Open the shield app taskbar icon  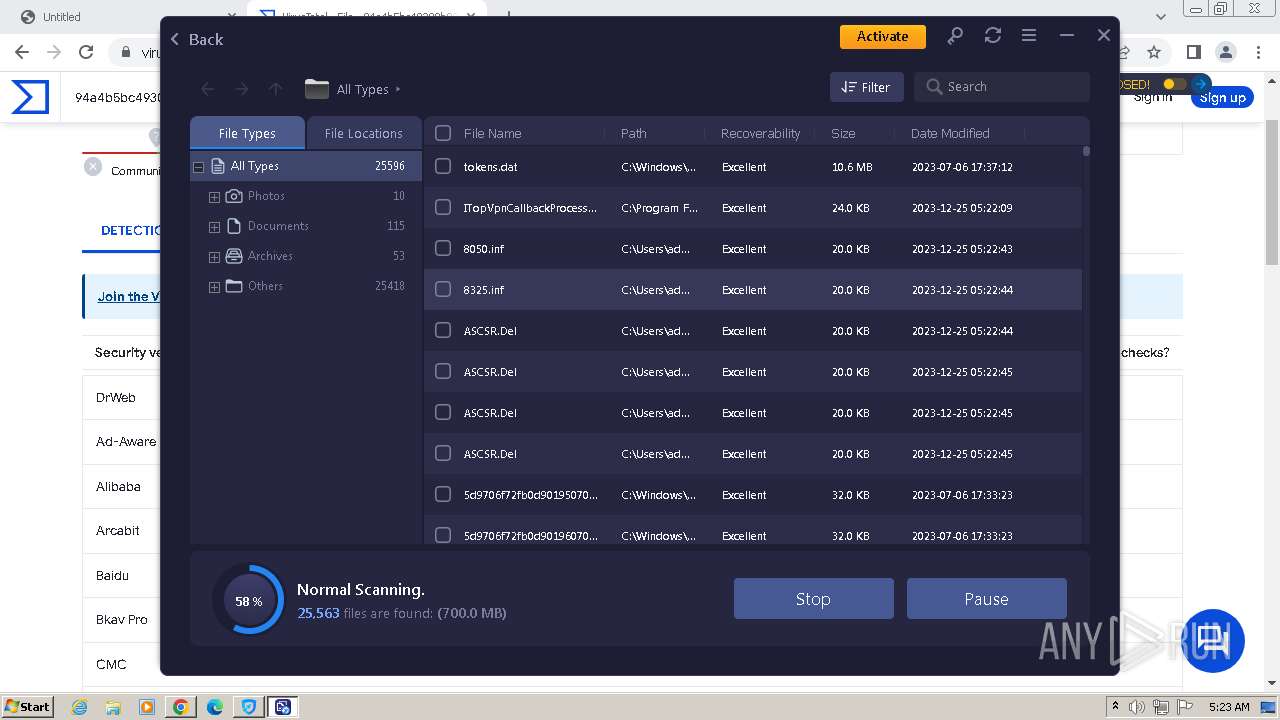pos(249,707)
